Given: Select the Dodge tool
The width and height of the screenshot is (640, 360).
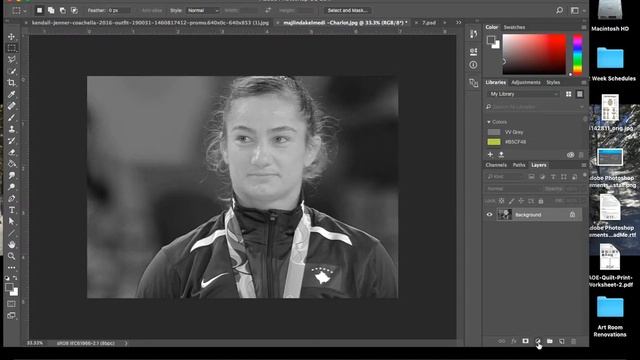Looking at the screenshot, I should pyautogui.click(x=11, y=187).
